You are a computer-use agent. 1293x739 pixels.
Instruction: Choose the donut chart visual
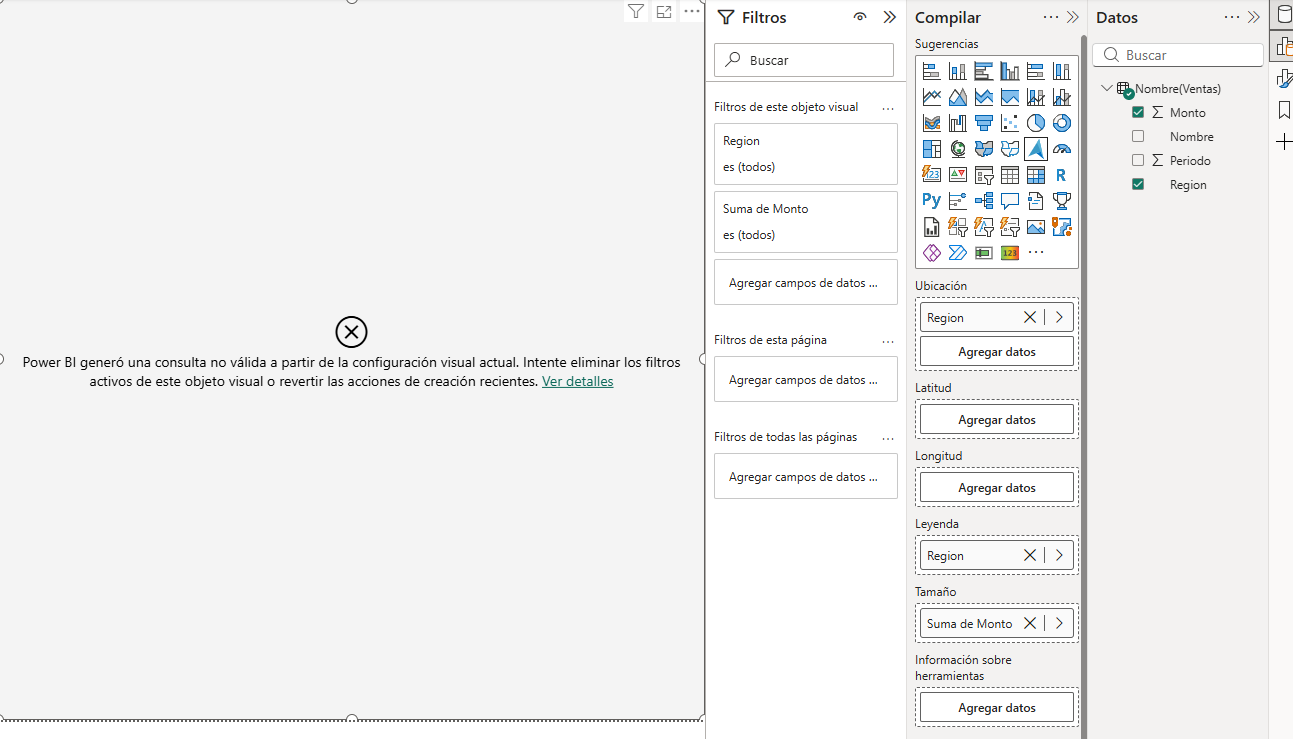click(1062, 123)
